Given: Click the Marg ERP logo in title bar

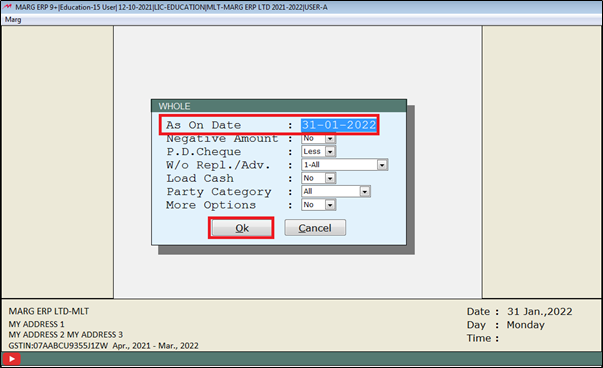Looking at the screenshot, I should pos(7,7).
